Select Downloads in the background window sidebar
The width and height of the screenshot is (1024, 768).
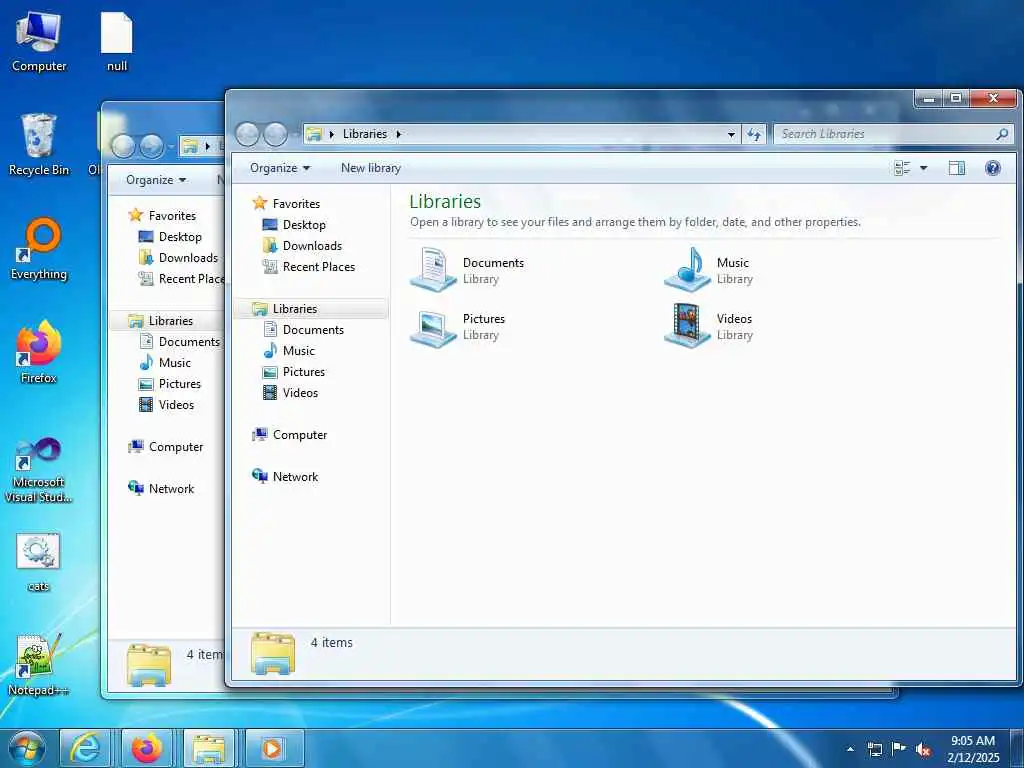coord(178,257)
